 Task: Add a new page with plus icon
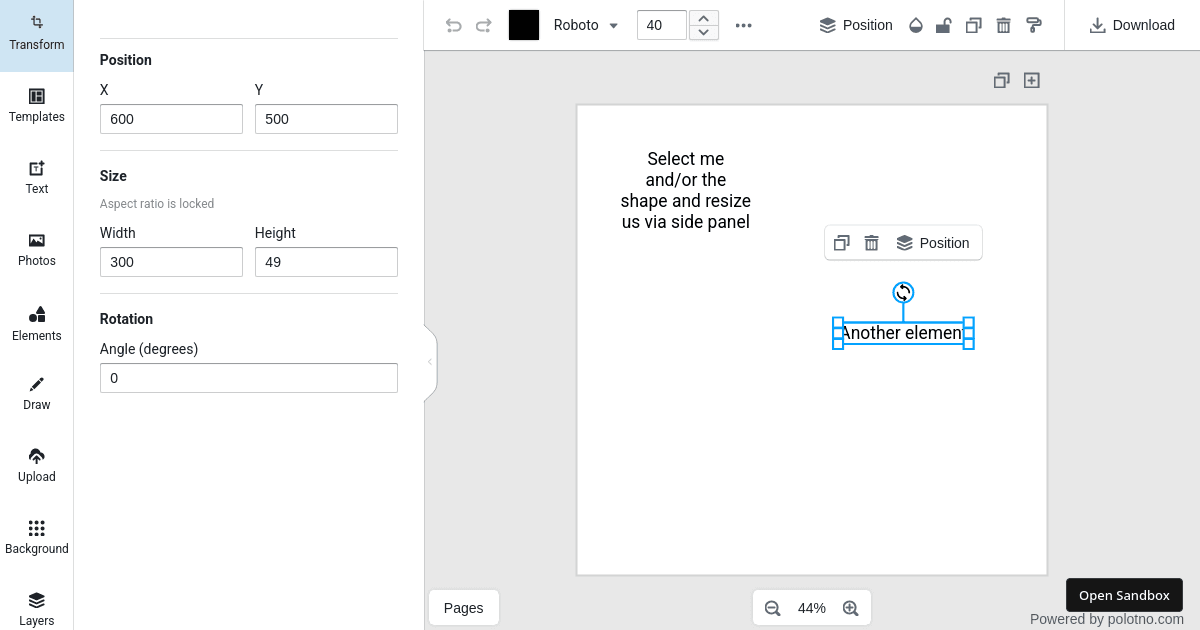(1032, 80)
